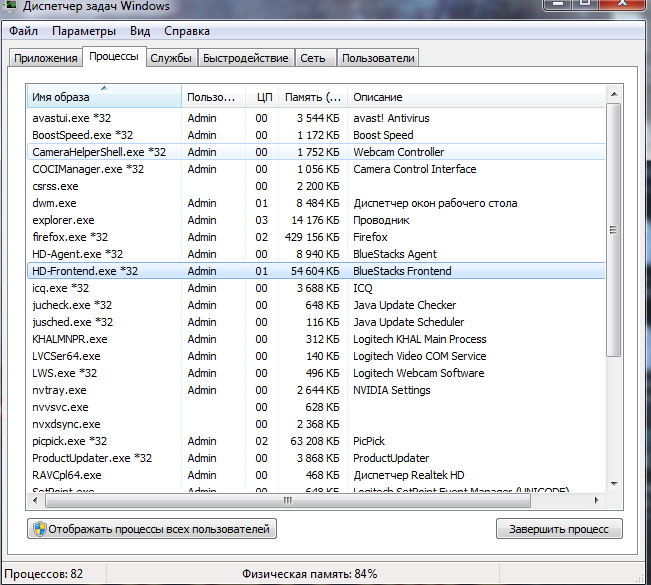The width and height of the screenshot is (651, 585).
Task: Switch to the Службы tab
Action: click(x=171, y=58)
